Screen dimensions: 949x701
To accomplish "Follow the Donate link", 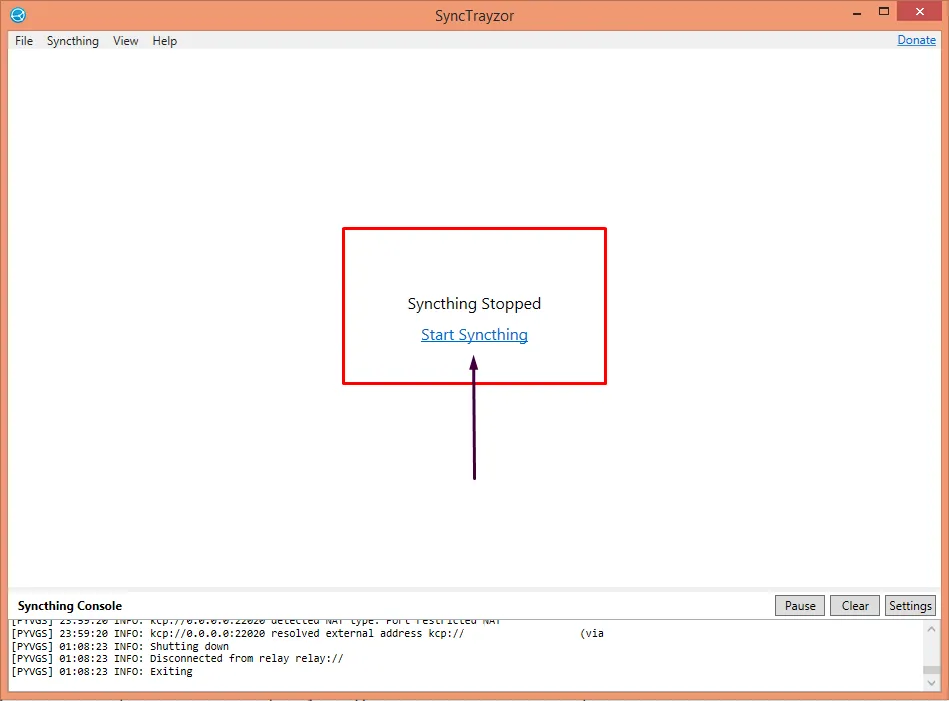I will (x=916, y=40).
